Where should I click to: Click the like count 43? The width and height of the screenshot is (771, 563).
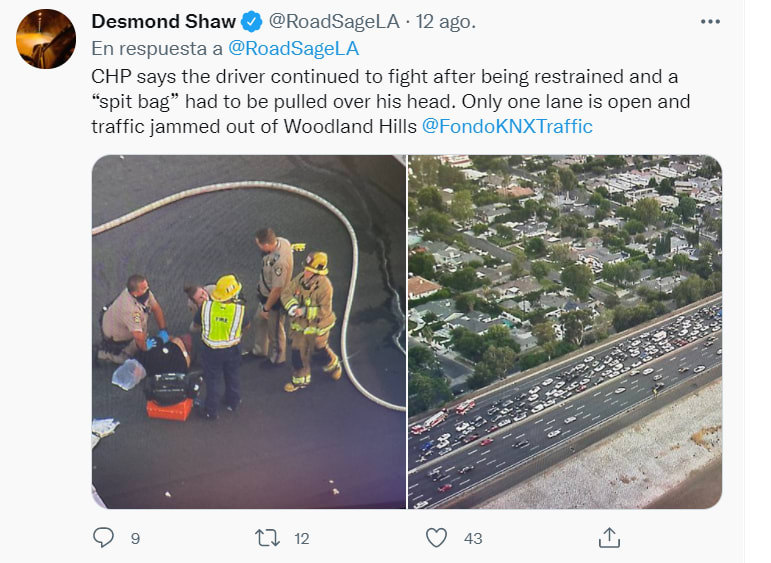click(473, 539)
